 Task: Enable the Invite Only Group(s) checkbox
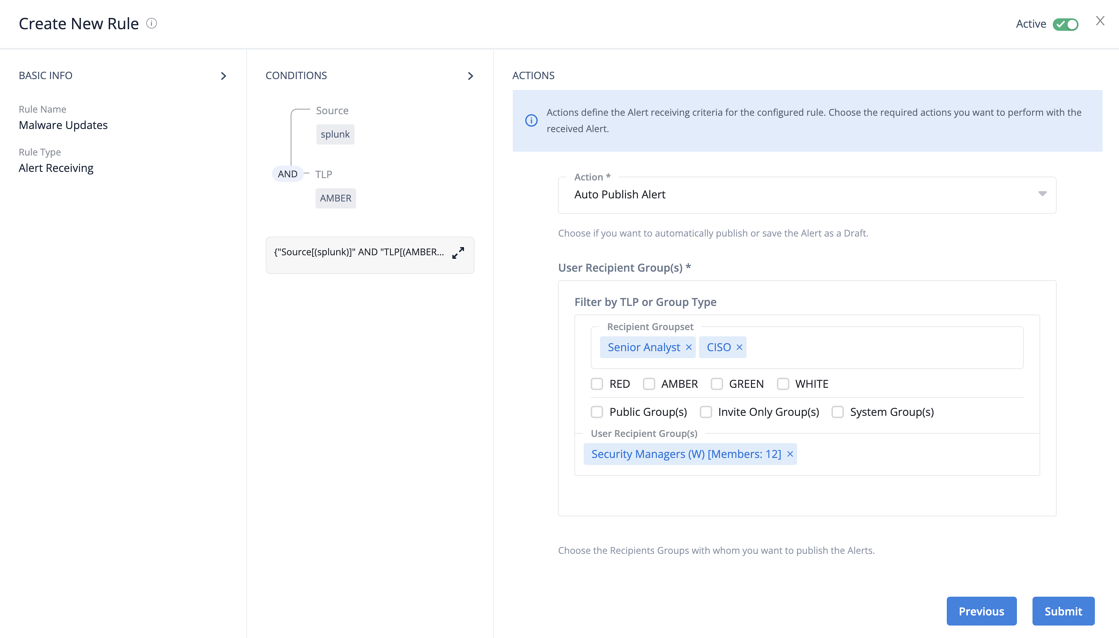[706, 412]
